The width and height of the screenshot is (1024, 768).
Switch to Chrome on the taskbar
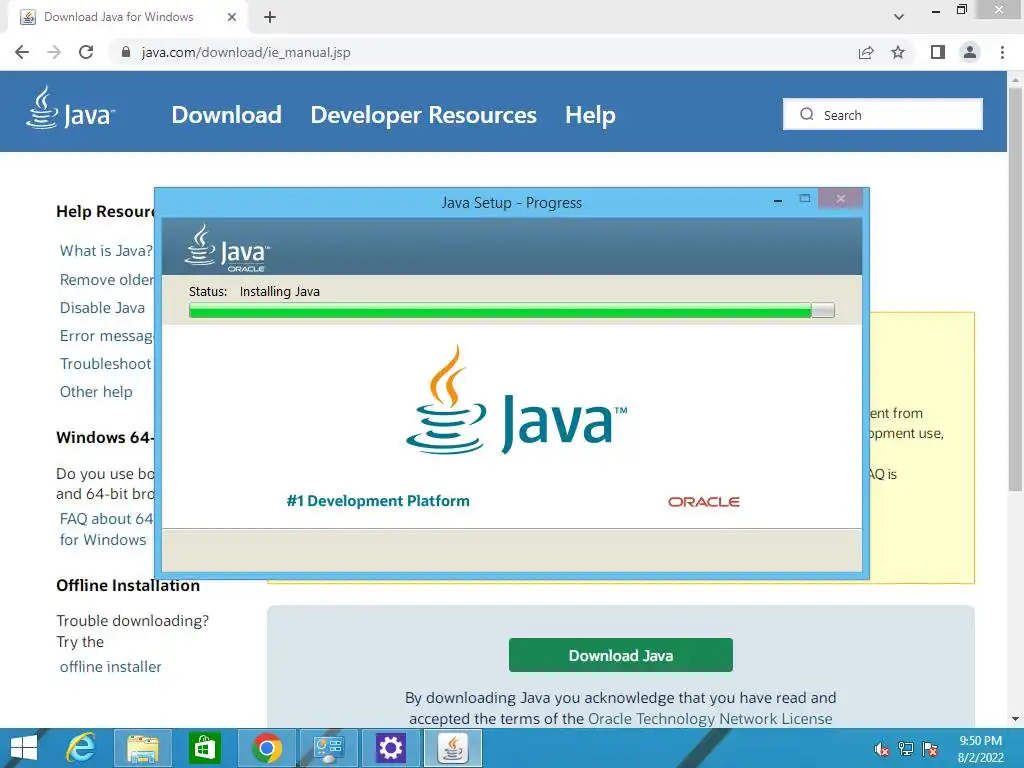click(266, 748)
